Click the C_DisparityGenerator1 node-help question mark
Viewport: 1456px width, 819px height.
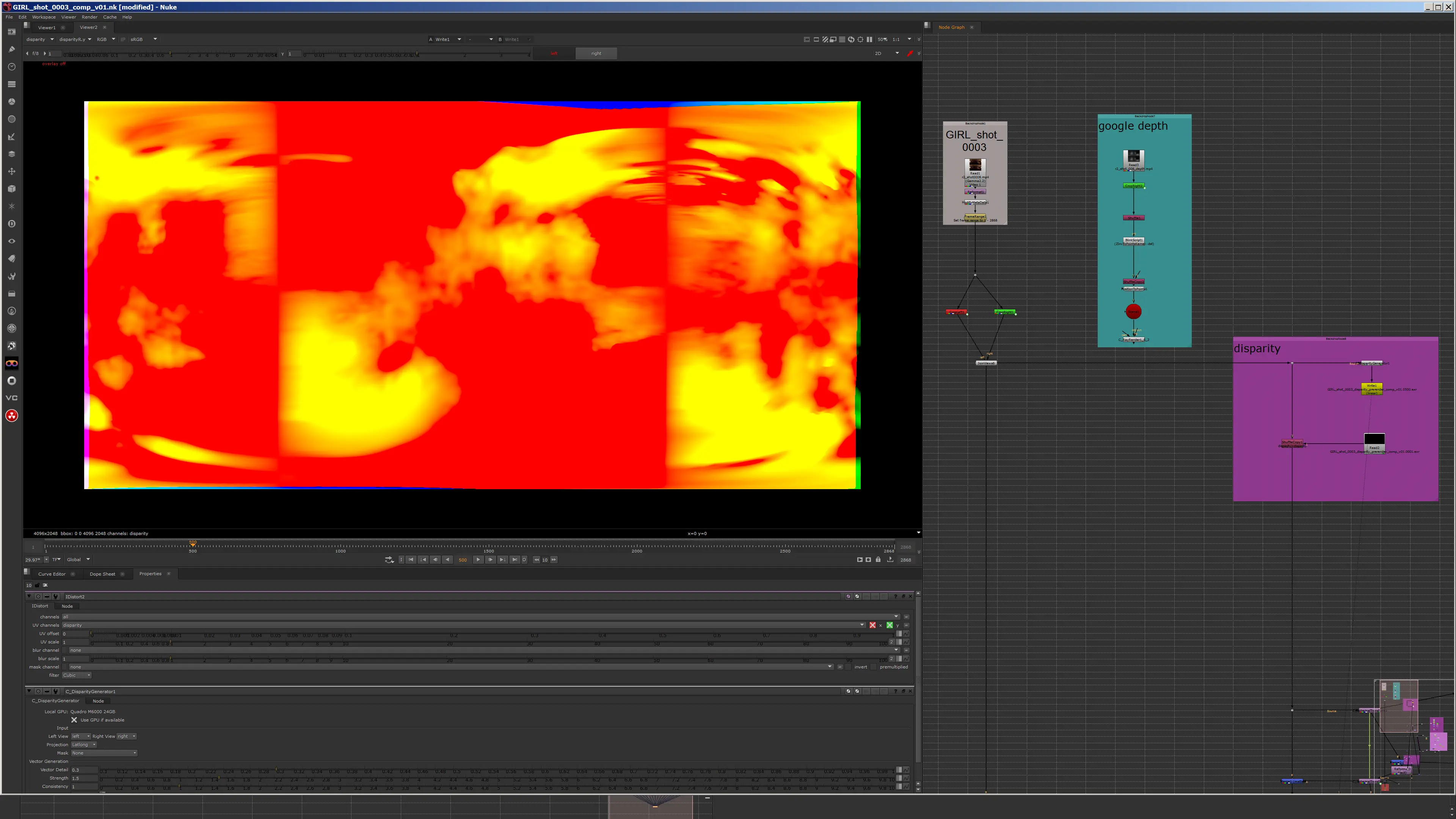pos(895,691)
